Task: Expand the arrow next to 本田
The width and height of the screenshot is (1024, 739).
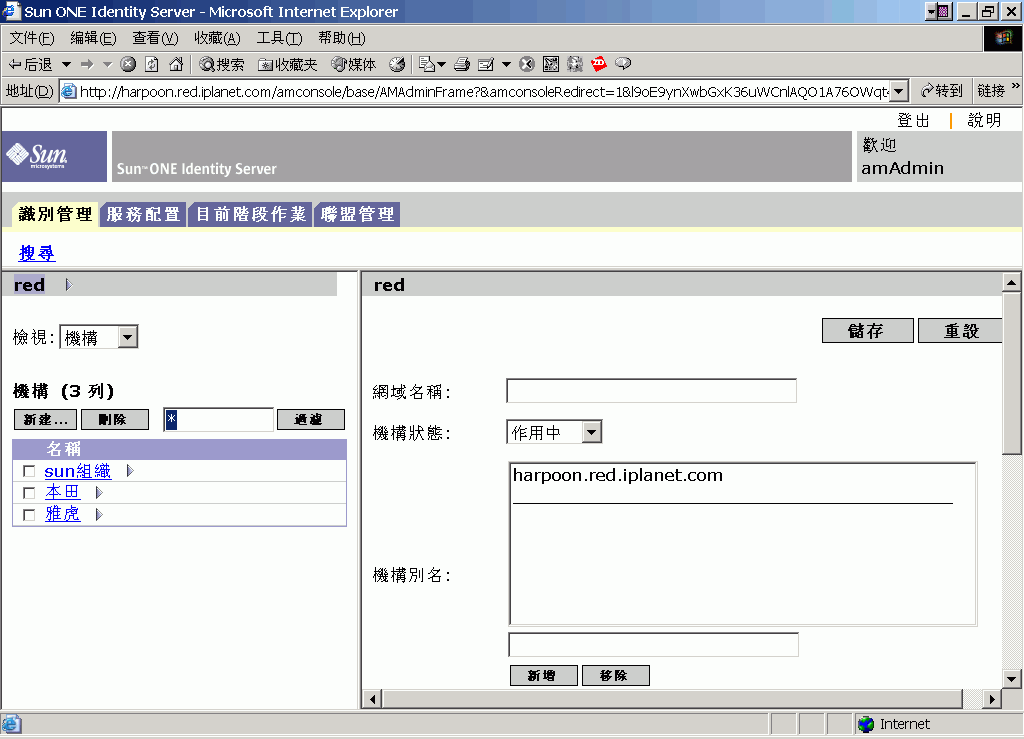Action: pyautogui.click(x=99, y=492)
